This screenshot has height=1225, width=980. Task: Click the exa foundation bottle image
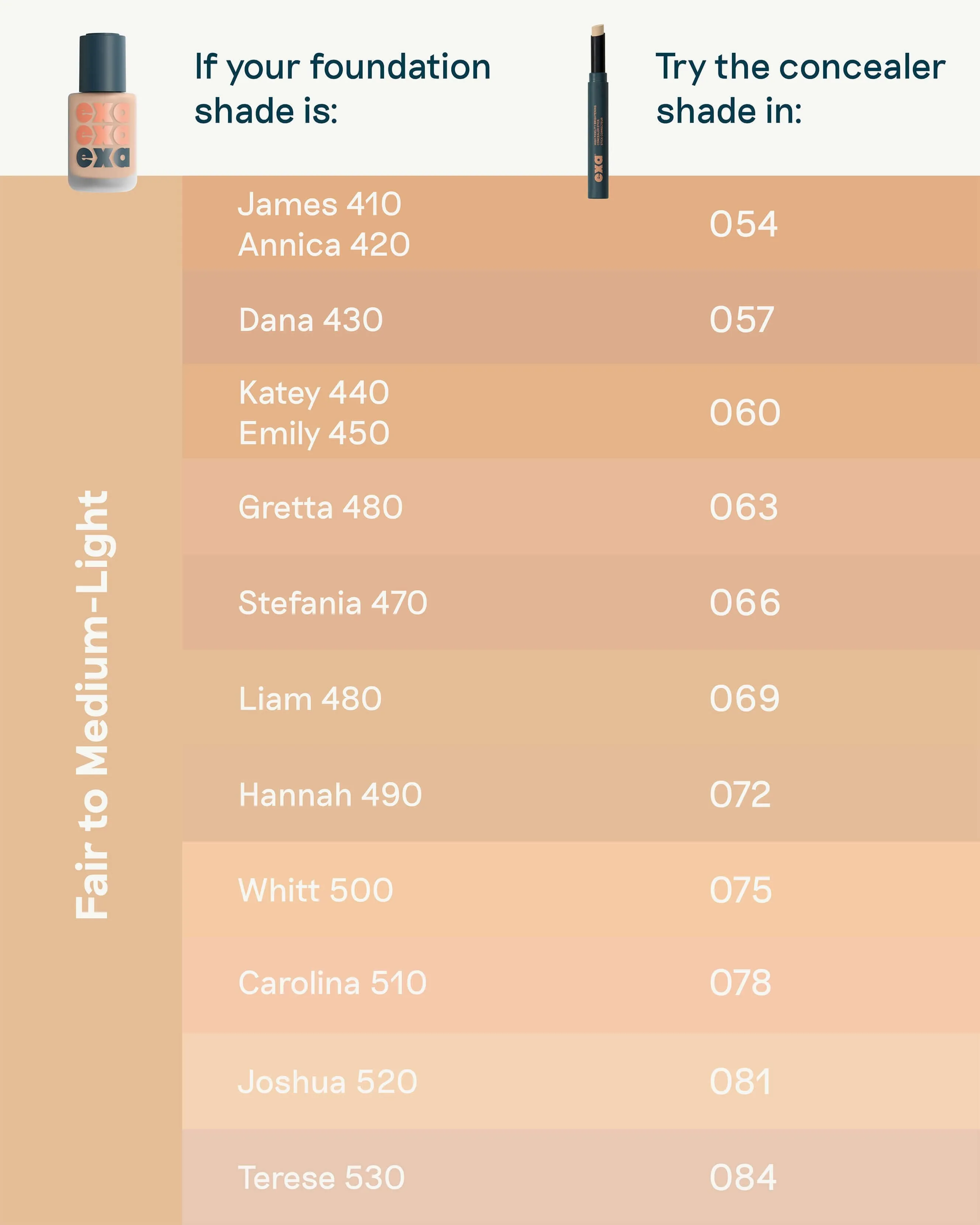coord(102,113)
